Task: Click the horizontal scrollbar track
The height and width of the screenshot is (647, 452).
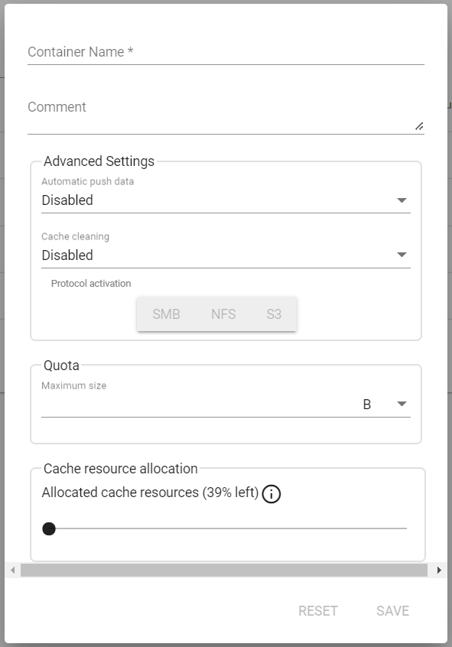Action: pos(224,570)
